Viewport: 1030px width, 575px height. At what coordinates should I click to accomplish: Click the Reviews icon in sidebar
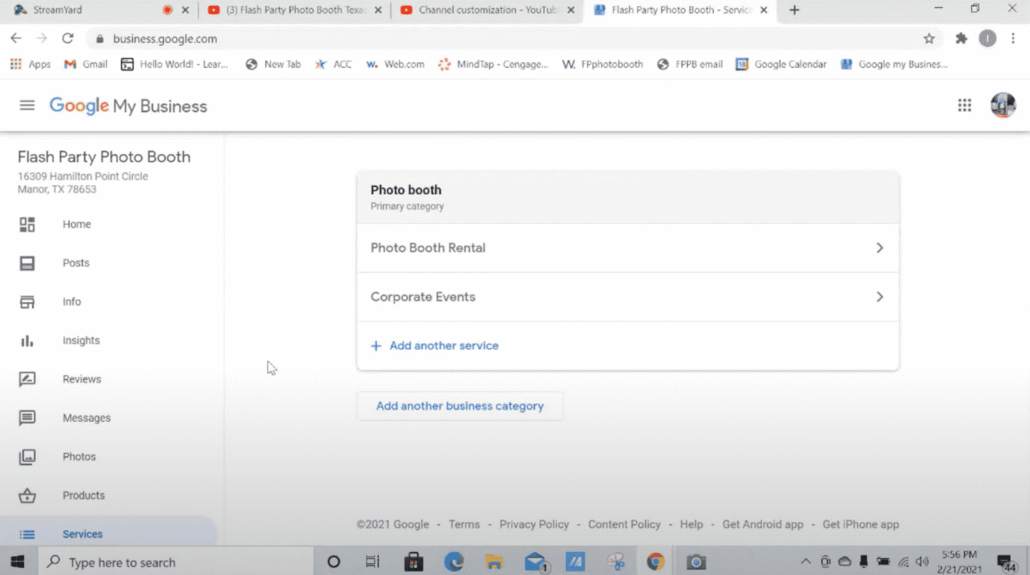click(27, 379)
